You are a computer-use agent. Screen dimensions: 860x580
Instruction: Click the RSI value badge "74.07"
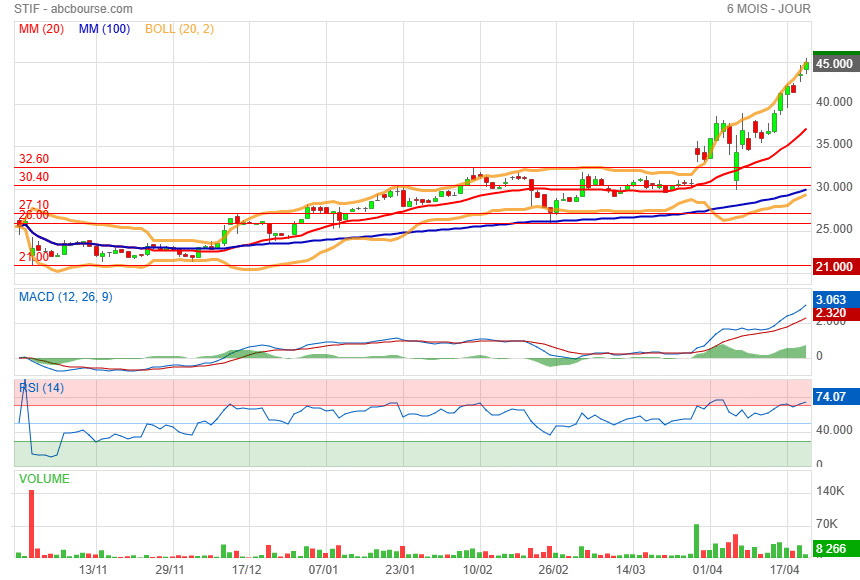pyautogui.click(x=835, y=396)
